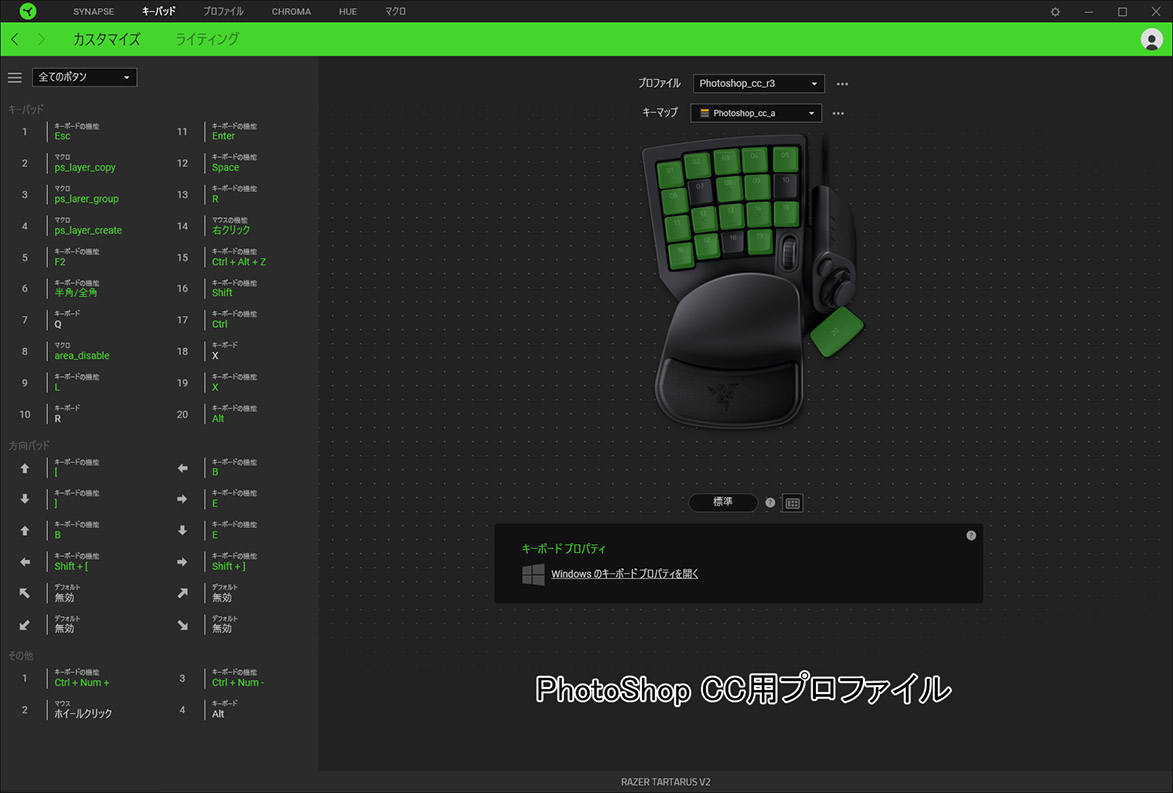Viewport: 1173px width, 793px height.
Task: Select binding ホイールクリック
Action: [83, 714]
